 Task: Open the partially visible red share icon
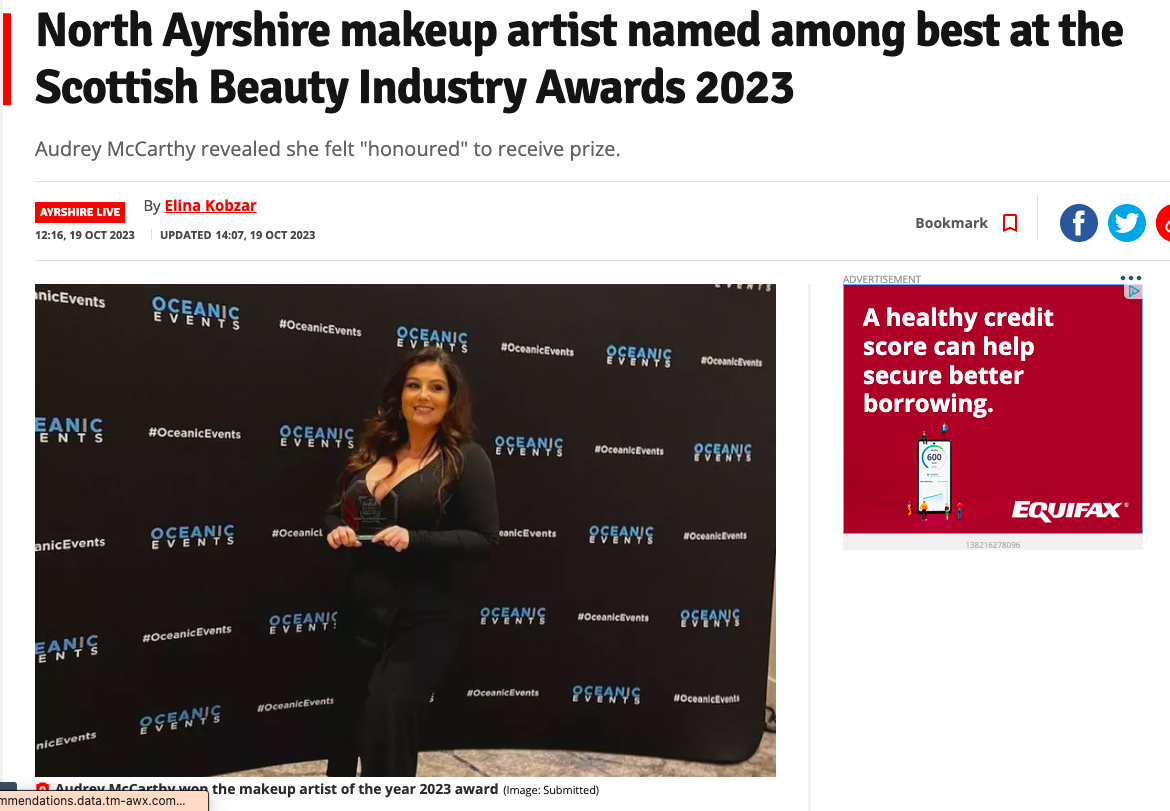(x=1163, y=223)
